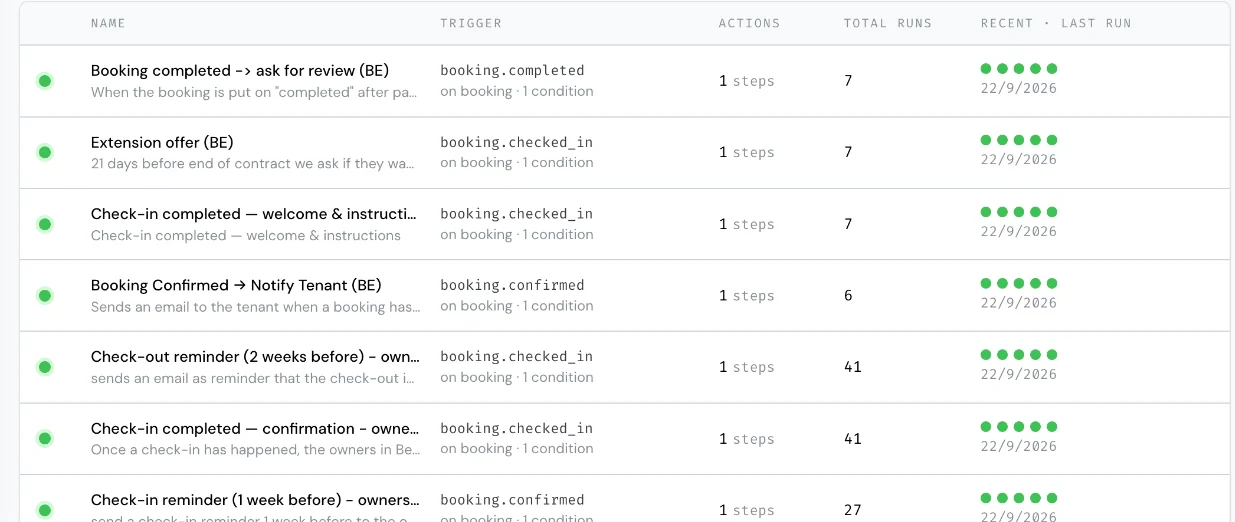Click recent run dots for Booking completed review

(1019, 69)
